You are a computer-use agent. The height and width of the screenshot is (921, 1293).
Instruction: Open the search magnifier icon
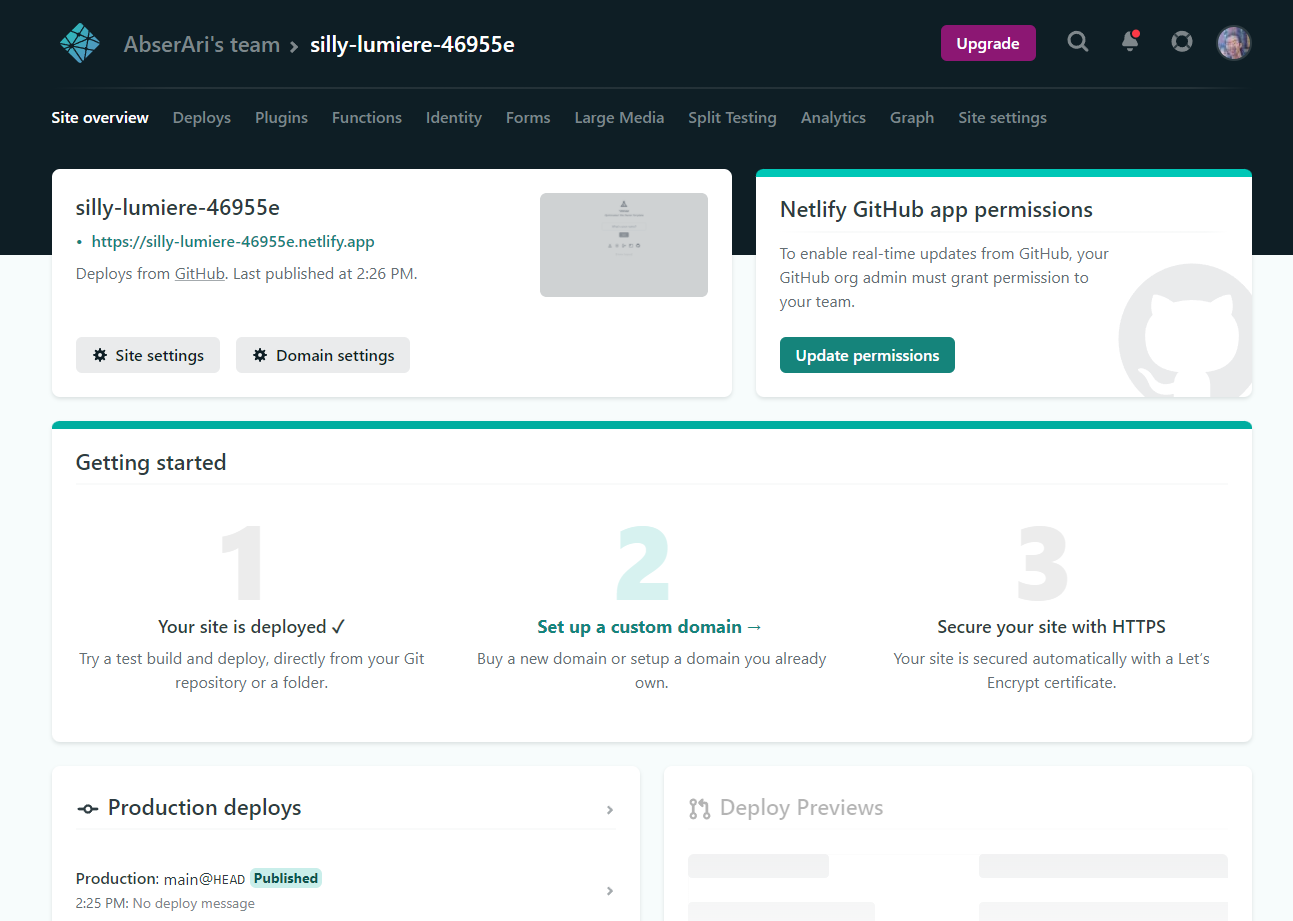pos(1078,42)
